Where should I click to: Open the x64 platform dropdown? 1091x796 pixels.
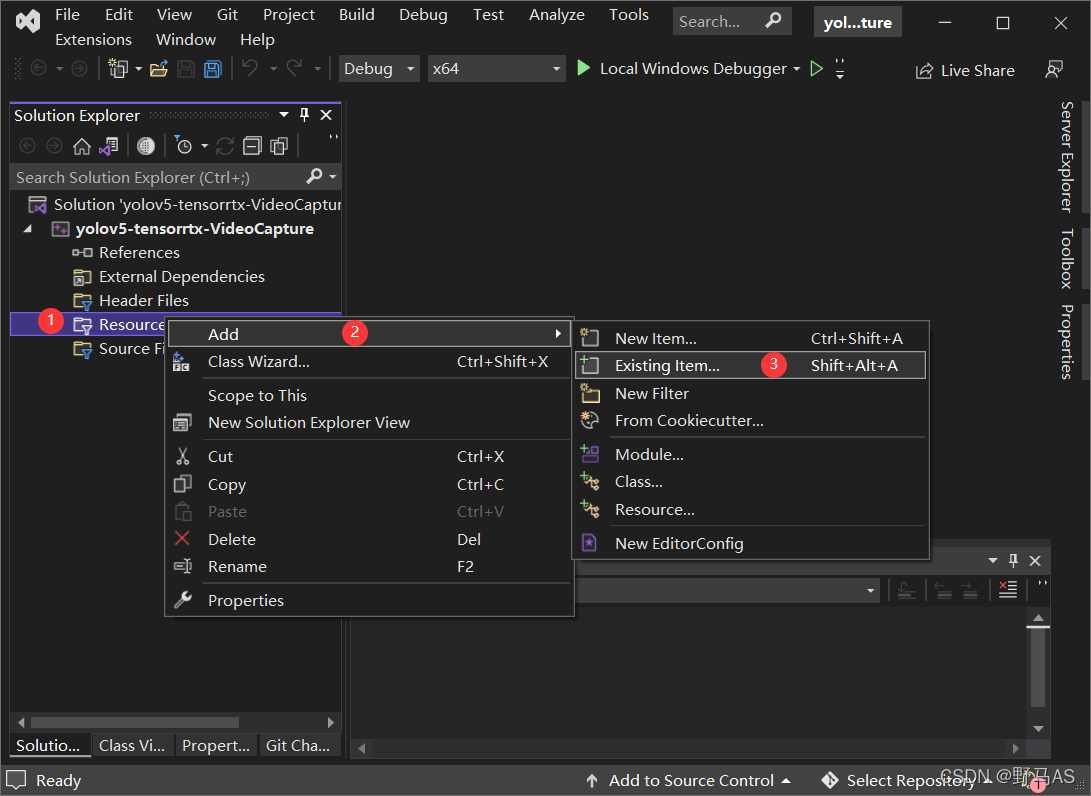pos(496,69)
